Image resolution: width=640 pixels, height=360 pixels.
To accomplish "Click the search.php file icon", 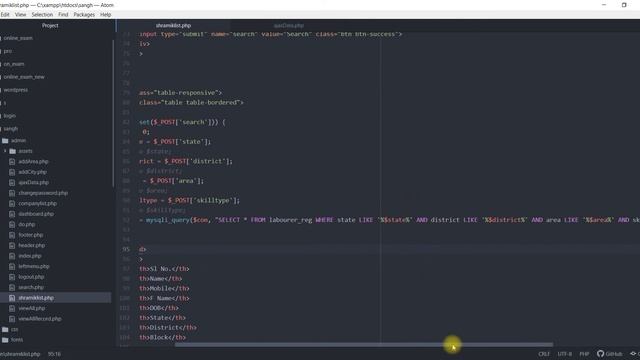I will pyautogui.click(x=12, y=287).
